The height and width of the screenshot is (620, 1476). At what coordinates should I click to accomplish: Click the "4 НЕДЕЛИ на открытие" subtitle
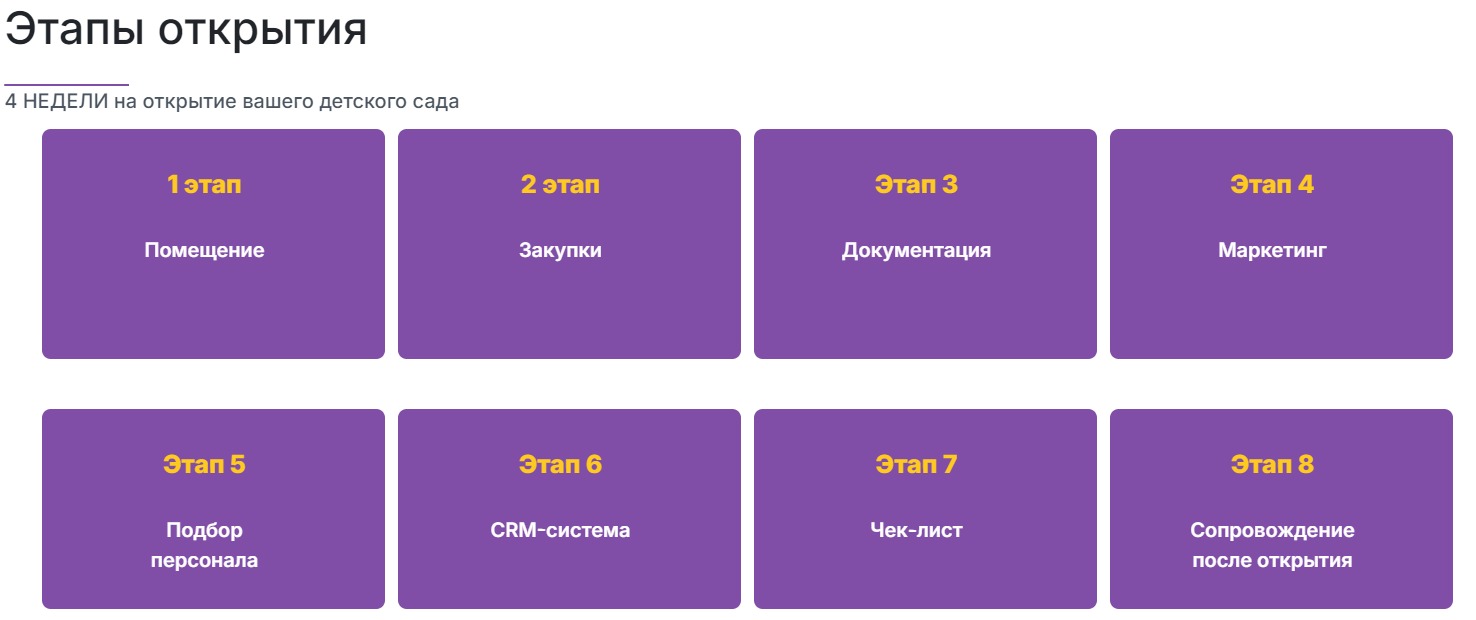[x=232, y=102]
